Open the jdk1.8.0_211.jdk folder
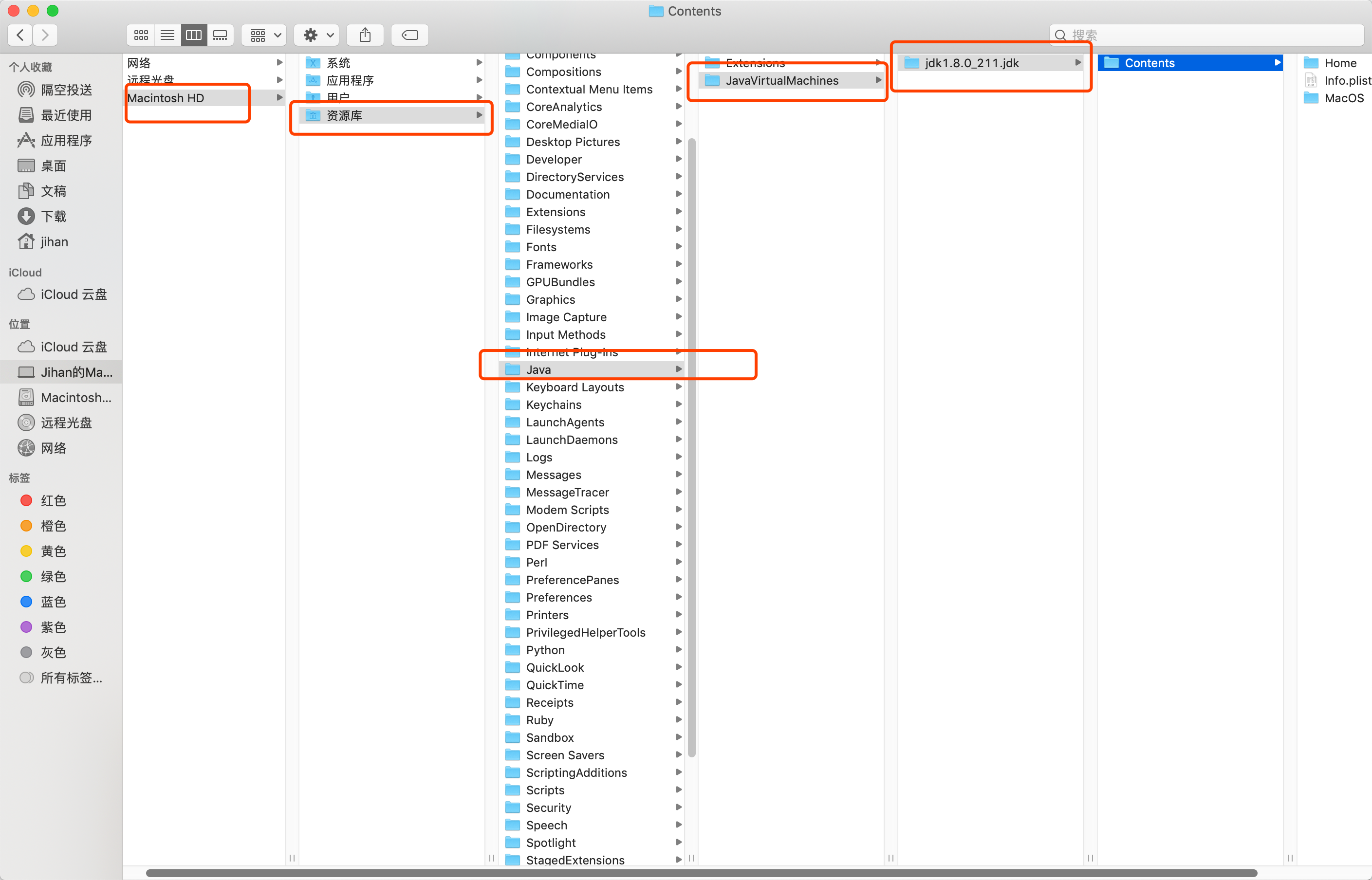The width and height of the screenshot is (1372, 880). [971, 63]
